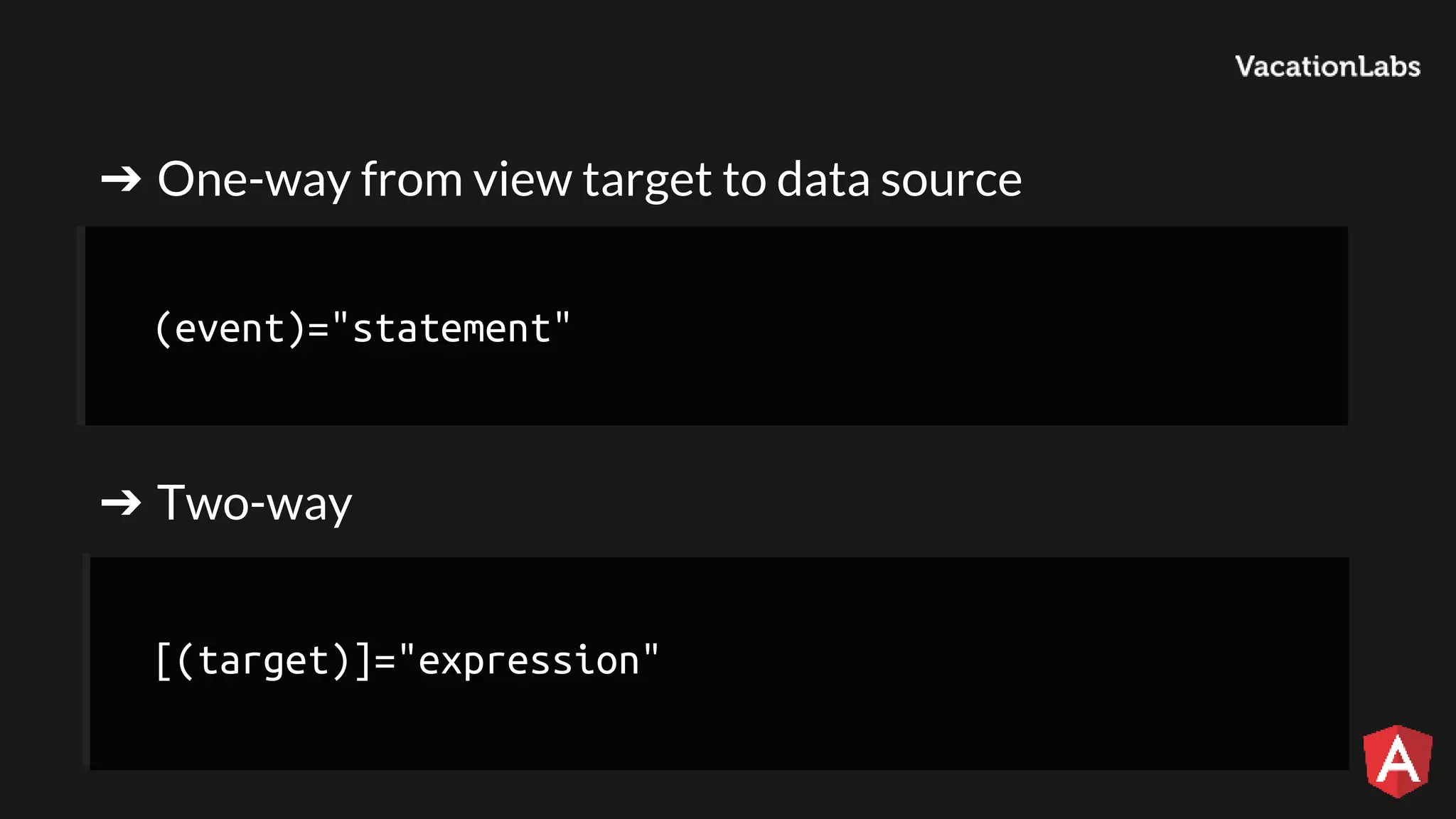Click 'data source' in the first heading
This screenshot has height=819, width=1456.
[x=899, y=179]
